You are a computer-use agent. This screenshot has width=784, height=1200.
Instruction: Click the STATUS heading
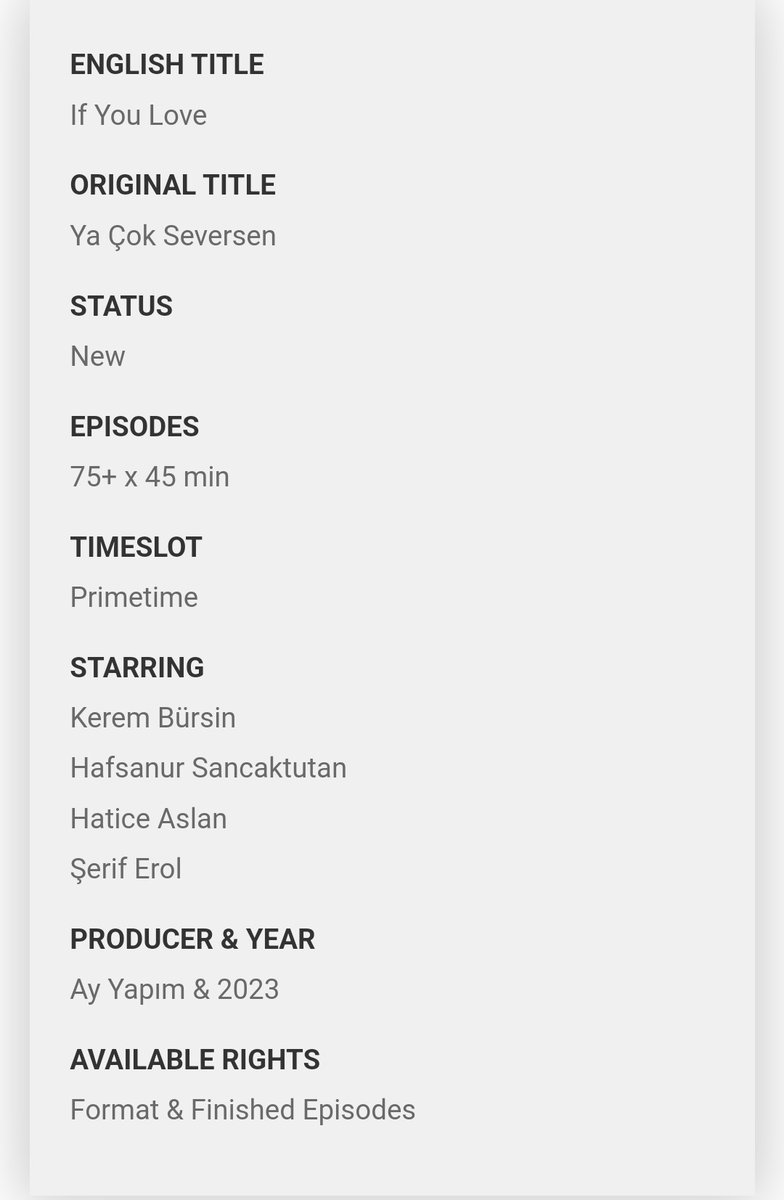click(121, 306)
